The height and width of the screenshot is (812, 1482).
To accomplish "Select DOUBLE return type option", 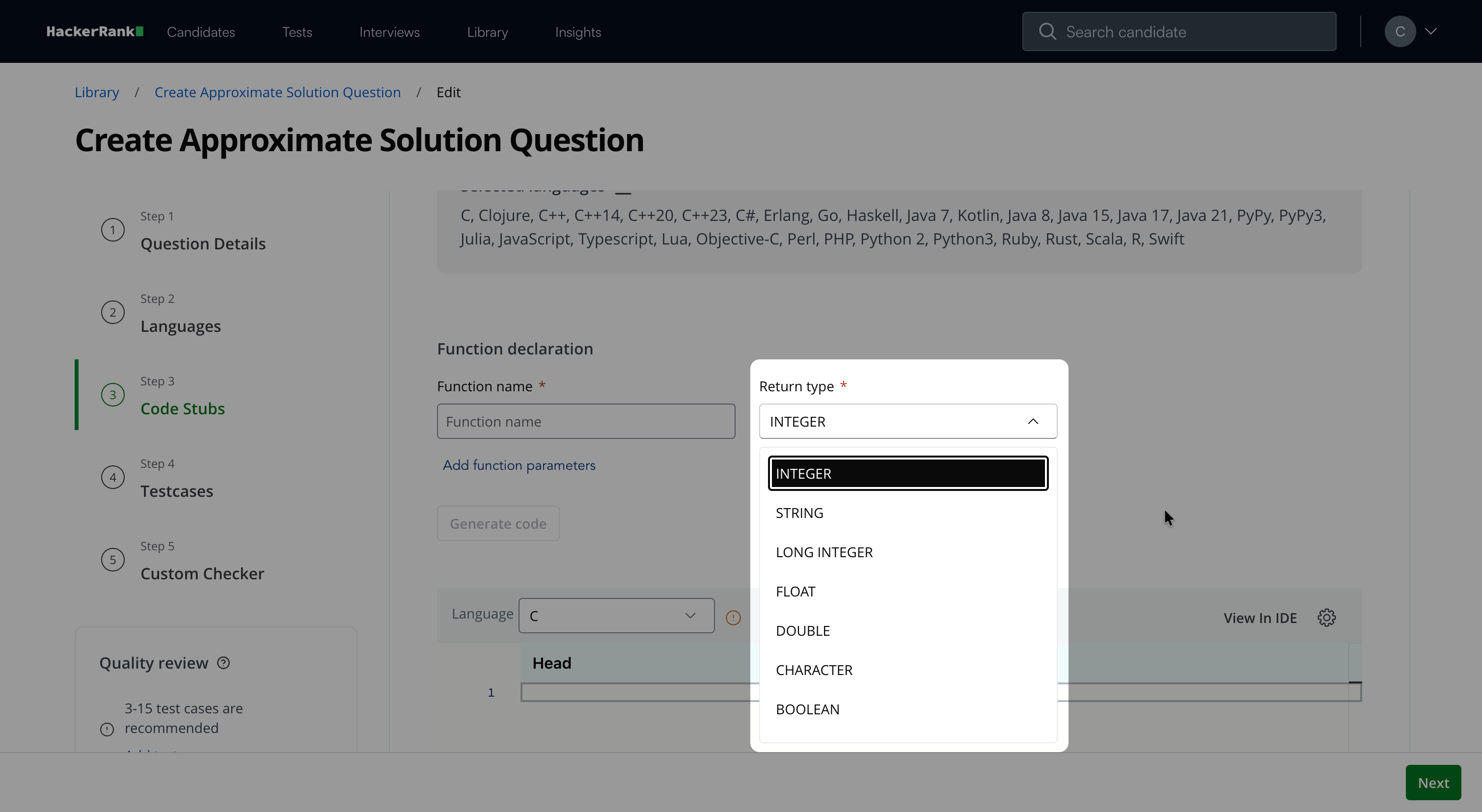I will pyautogui.click(x=908, y=631).
